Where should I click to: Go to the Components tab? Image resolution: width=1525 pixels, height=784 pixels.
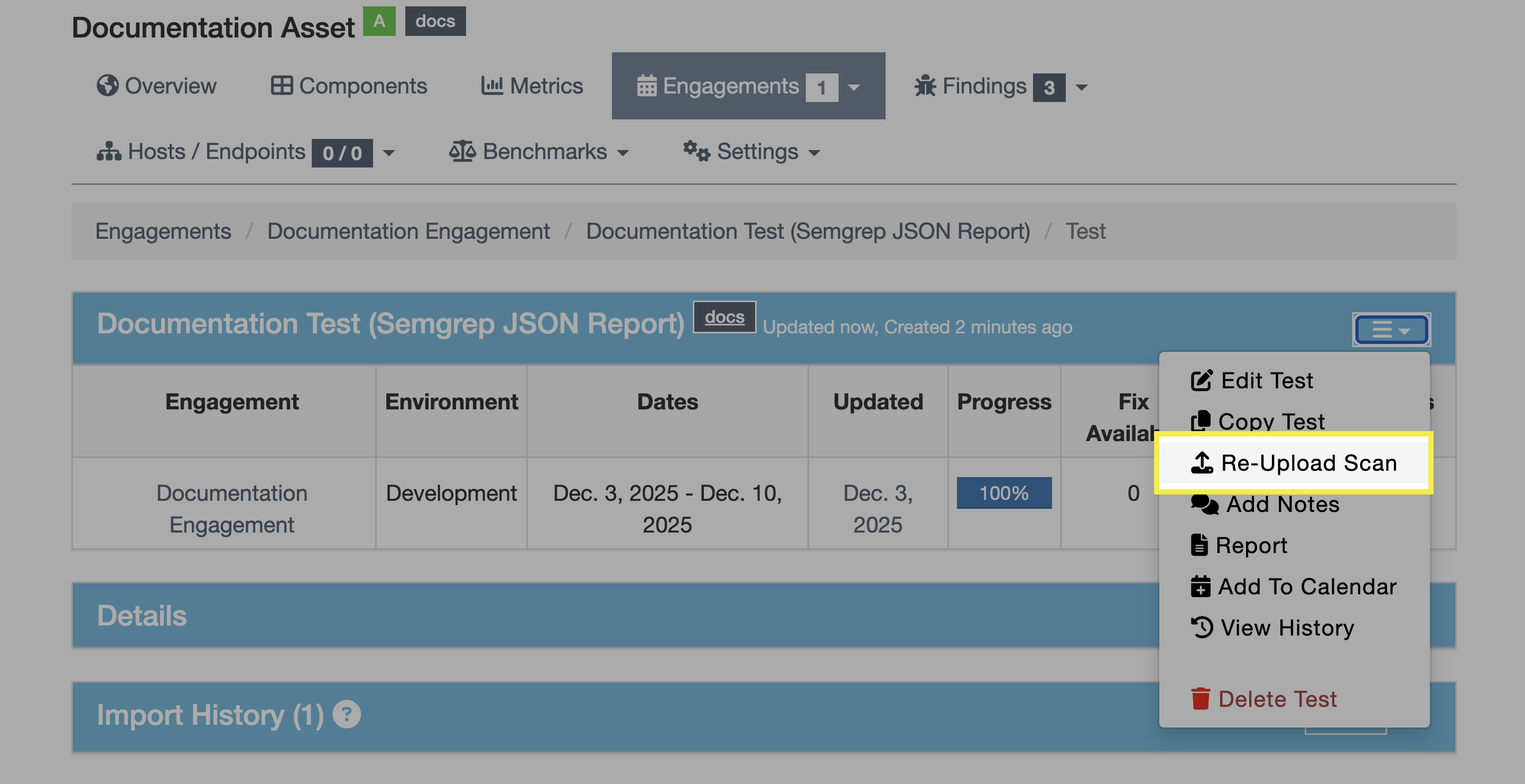349,87
